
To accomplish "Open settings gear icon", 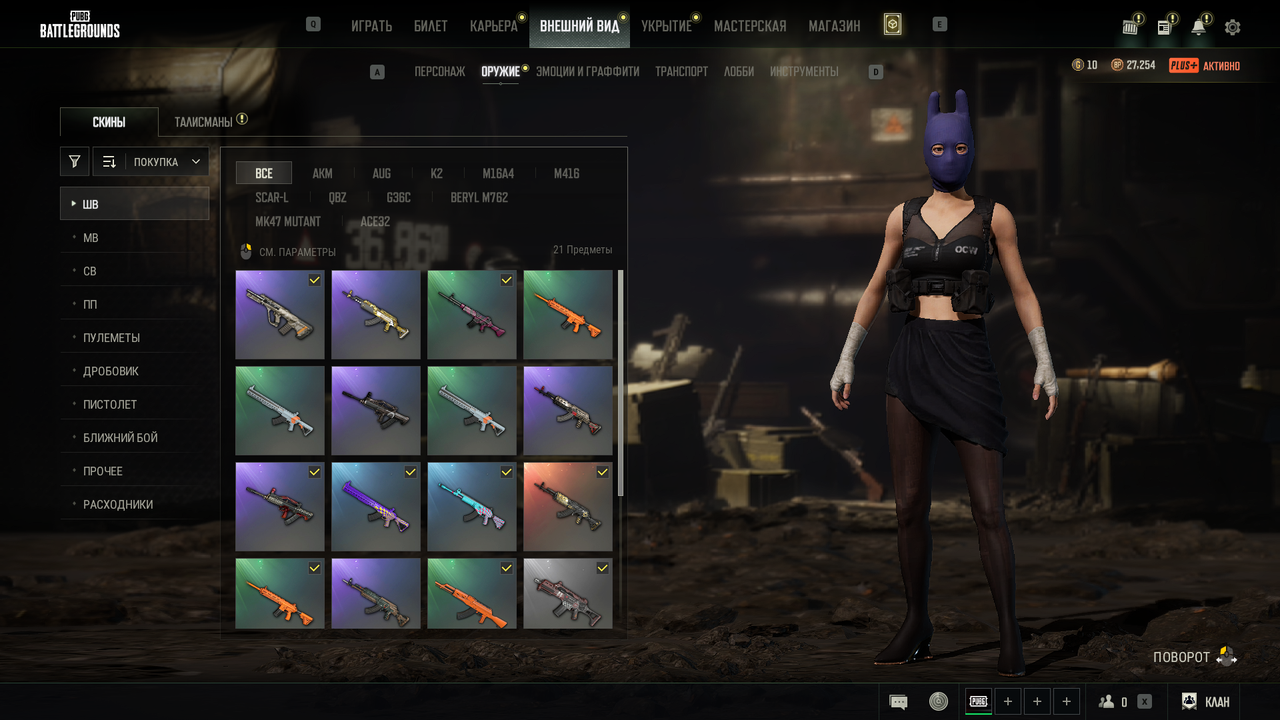I will point(1232,27).
